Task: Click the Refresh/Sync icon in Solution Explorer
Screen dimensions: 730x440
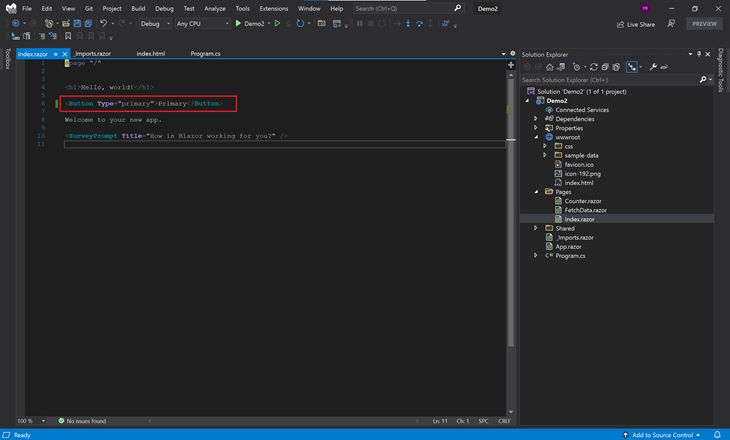Action: 594,67
